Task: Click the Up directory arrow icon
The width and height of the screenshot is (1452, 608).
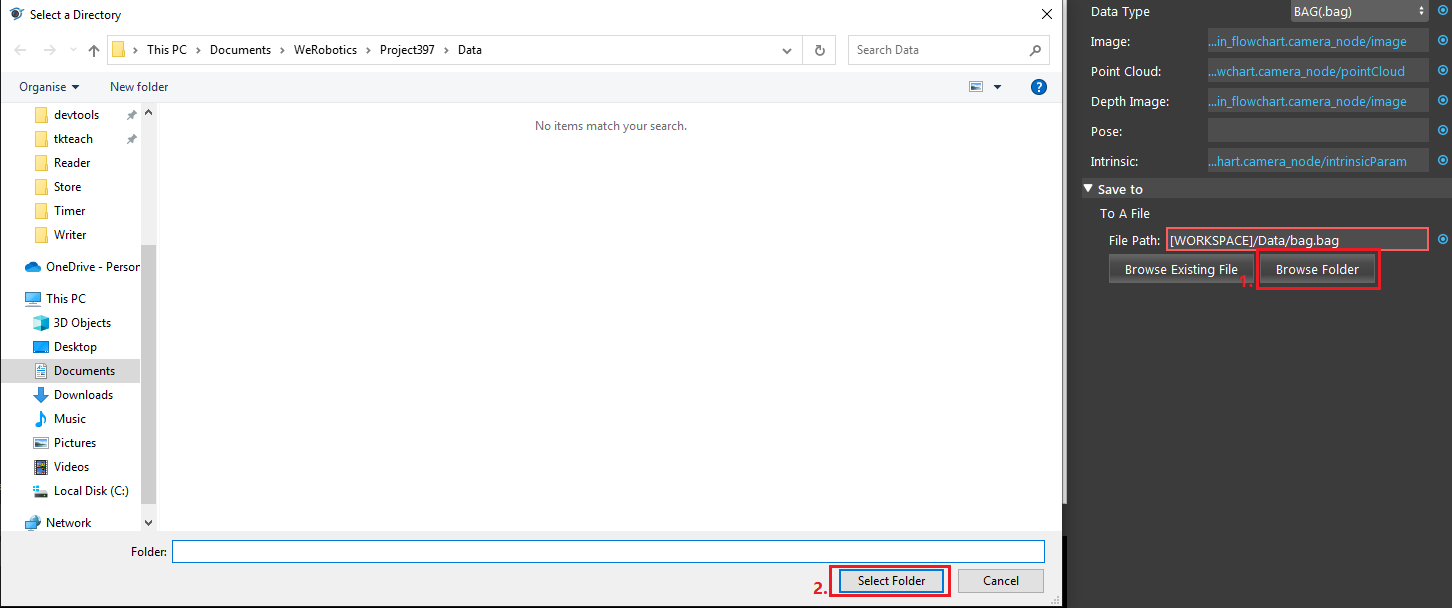Action: tap(94, 50)
